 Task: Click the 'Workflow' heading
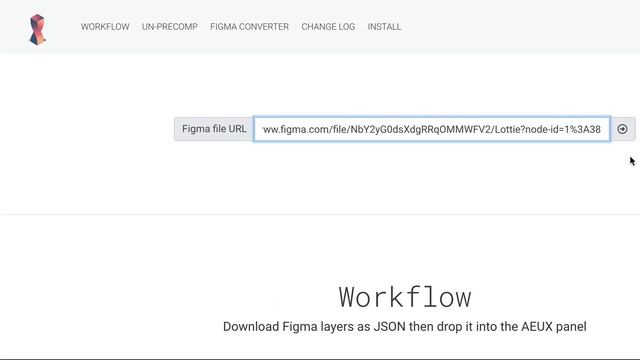point(405,297)
